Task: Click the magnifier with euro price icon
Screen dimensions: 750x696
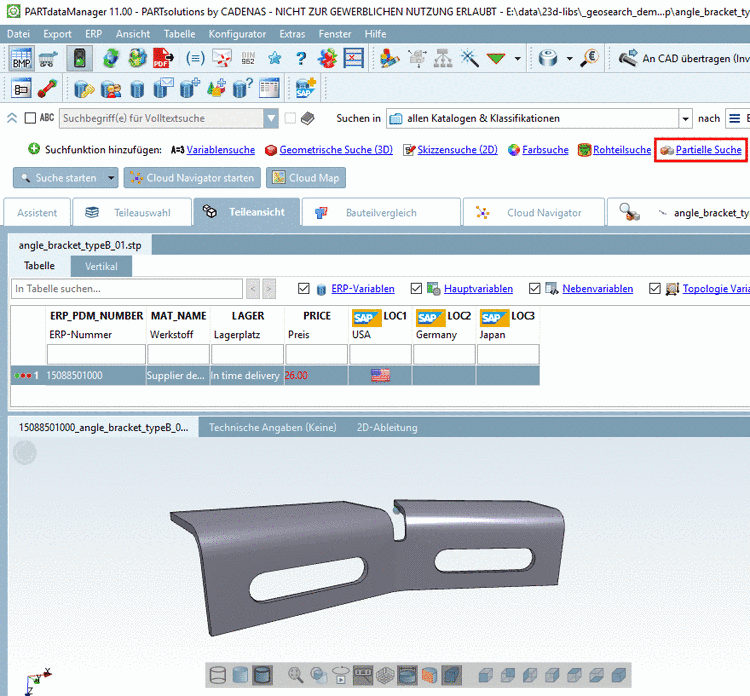Action: pyautogui.click(x=590, y=58)
